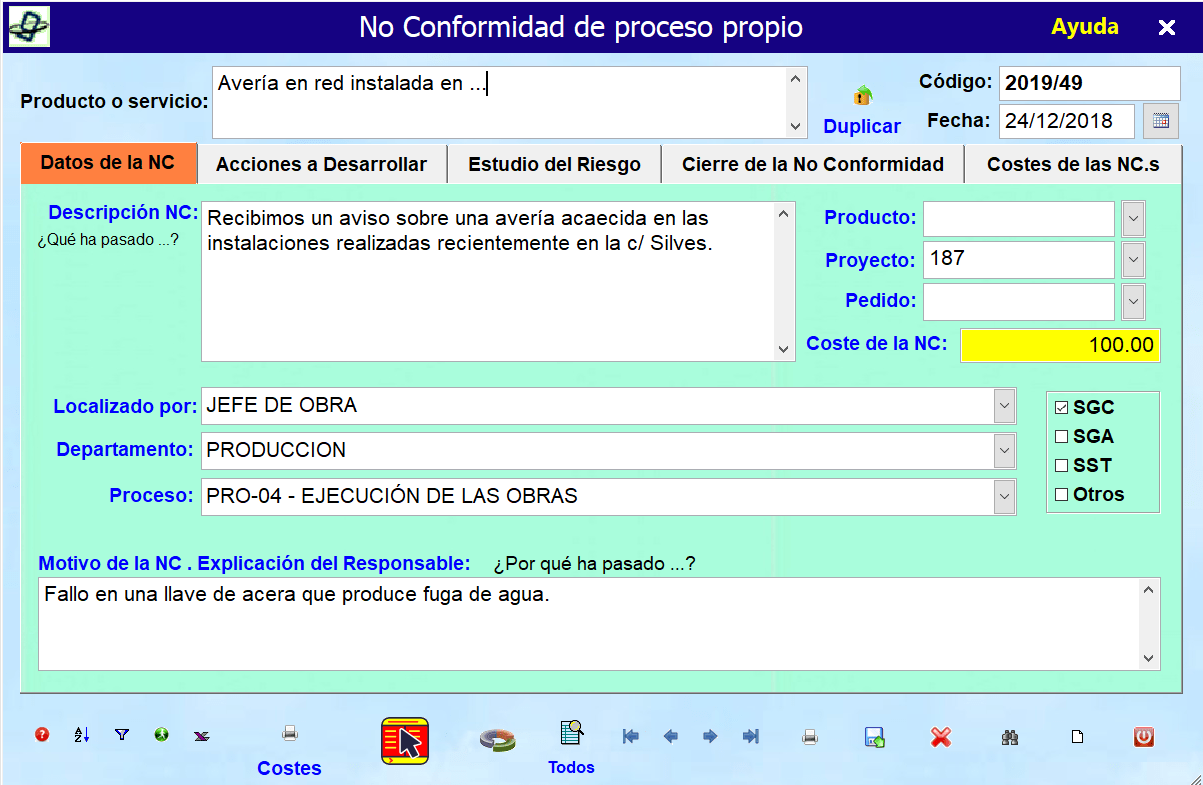Click the Todos label
Image resolution: width=1203 pixels, height=785 pixels.
pyautogui.click(x=572, y=768)
